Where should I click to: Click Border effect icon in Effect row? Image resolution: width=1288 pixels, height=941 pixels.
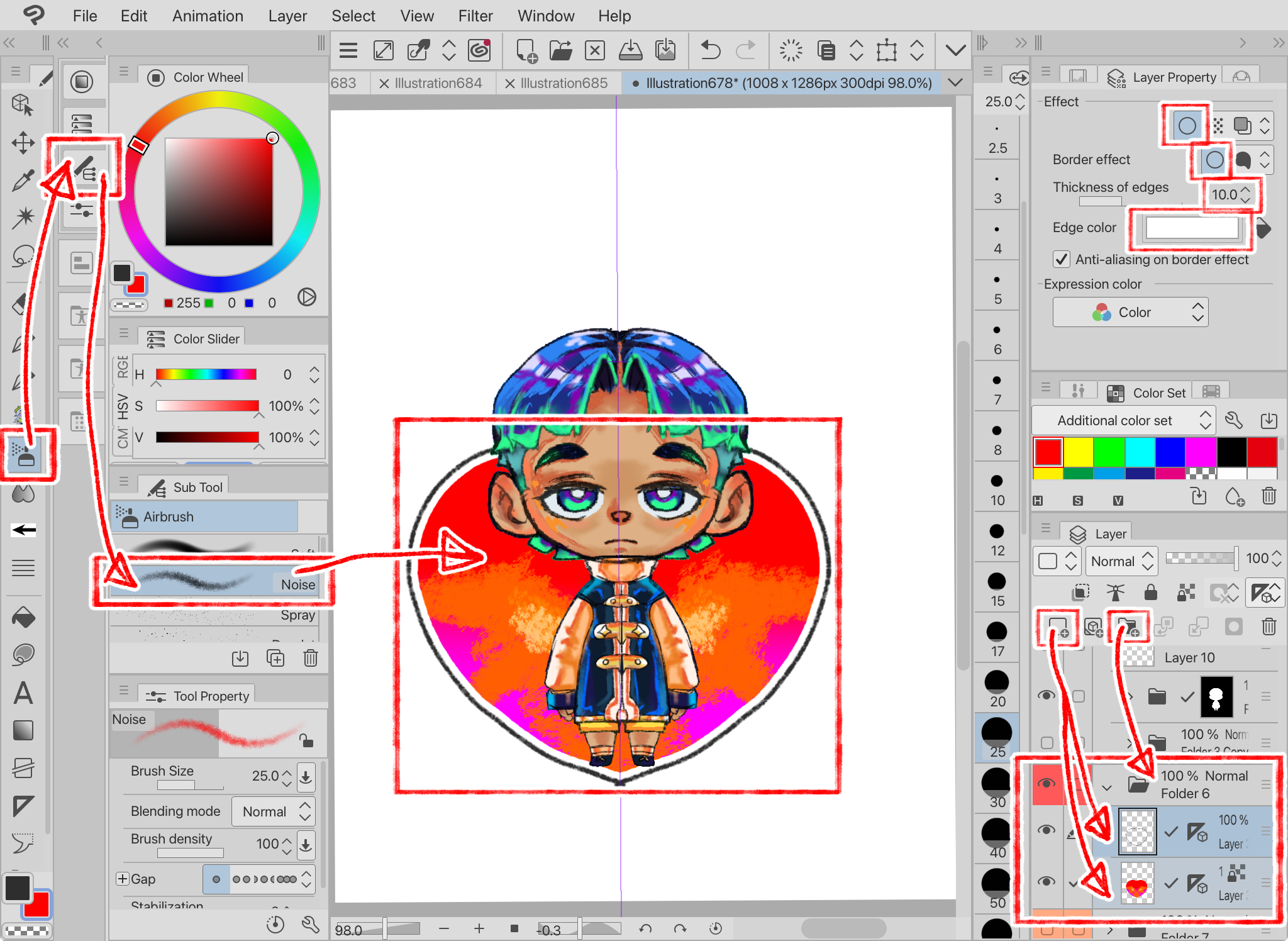click(1187, 126)
